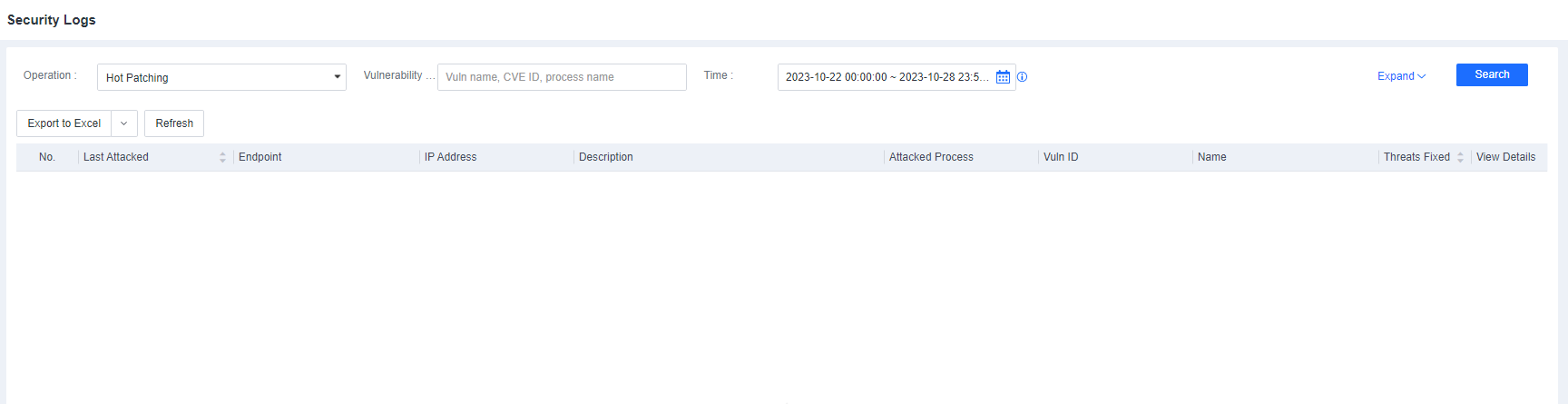This screenshot has height=404, width=1568.
Task: Focus the Vulnerability search input field
Action: (x=562, y=77)
